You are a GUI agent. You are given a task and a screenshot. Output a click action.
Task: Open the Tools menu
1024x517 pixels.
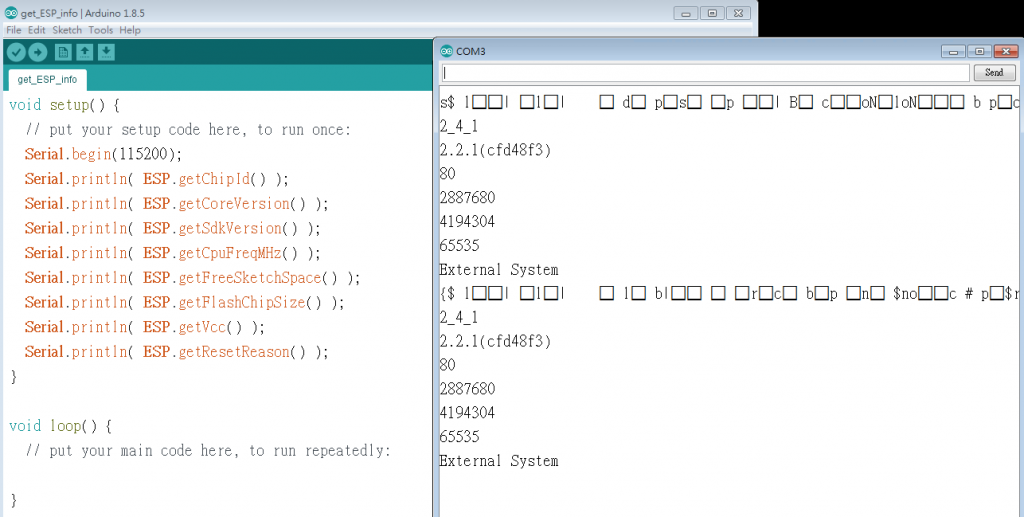click(101, 30)
